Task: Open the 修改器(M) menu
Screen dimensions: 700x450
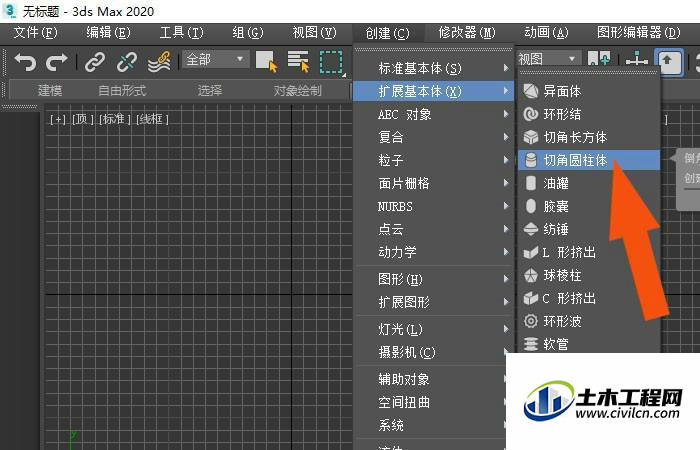Action: tap(467, 33)
